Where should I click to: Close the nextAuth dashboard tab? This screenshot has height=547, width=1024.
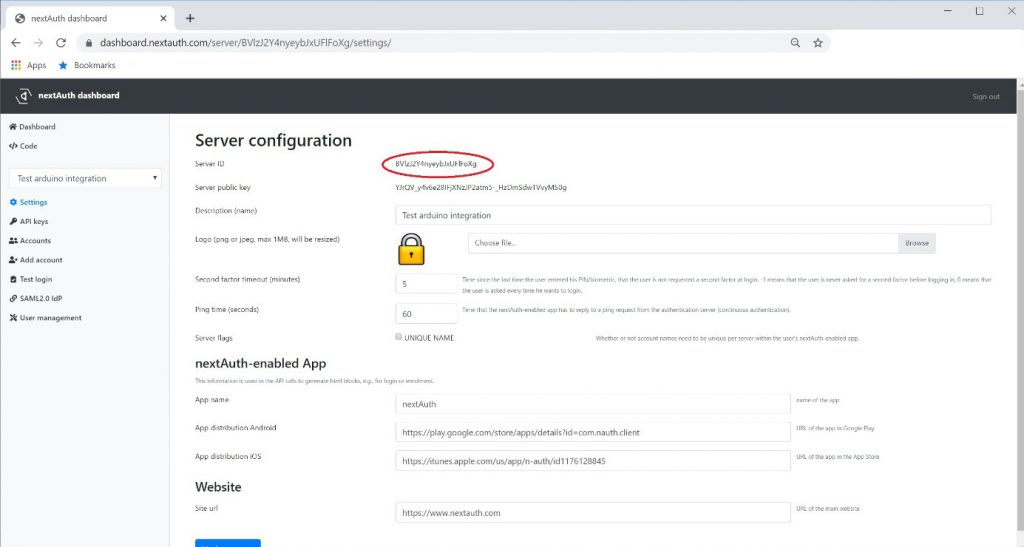163,18
